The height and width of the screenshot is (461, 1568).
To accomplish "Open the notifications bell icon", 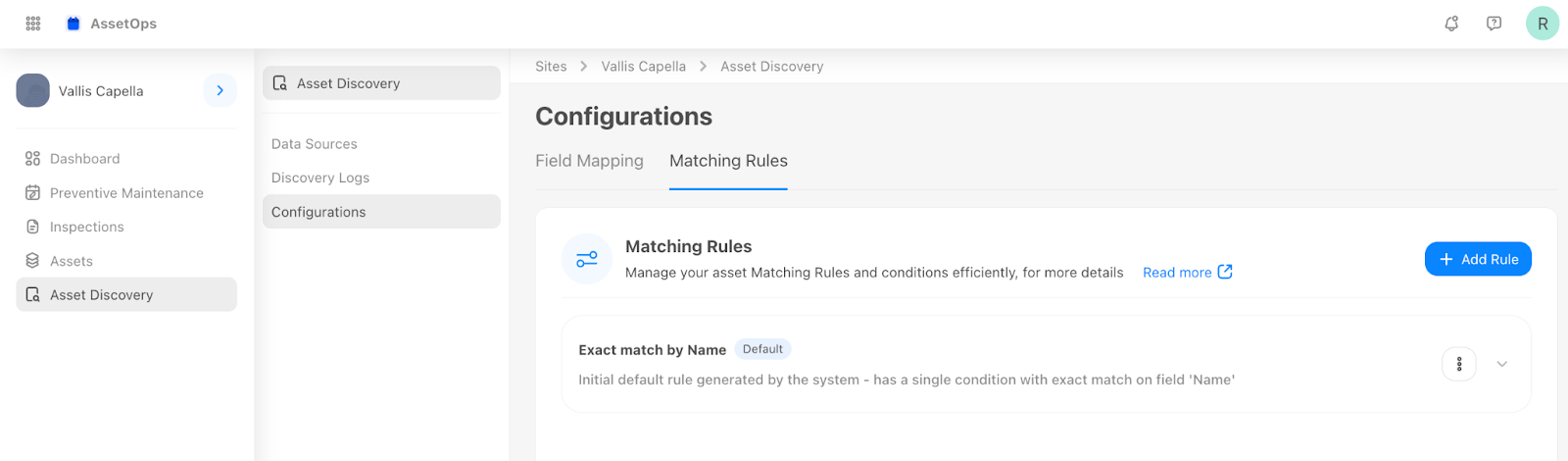I will pos(1451,24).
